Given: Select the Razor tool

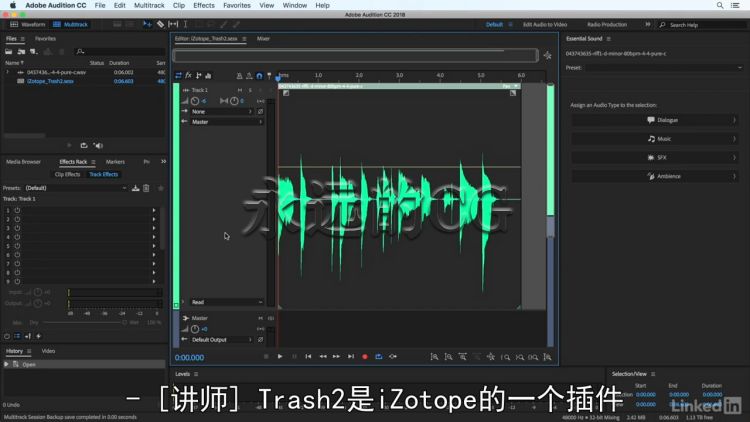Looking at the screenshot, I should click(160, 24).
